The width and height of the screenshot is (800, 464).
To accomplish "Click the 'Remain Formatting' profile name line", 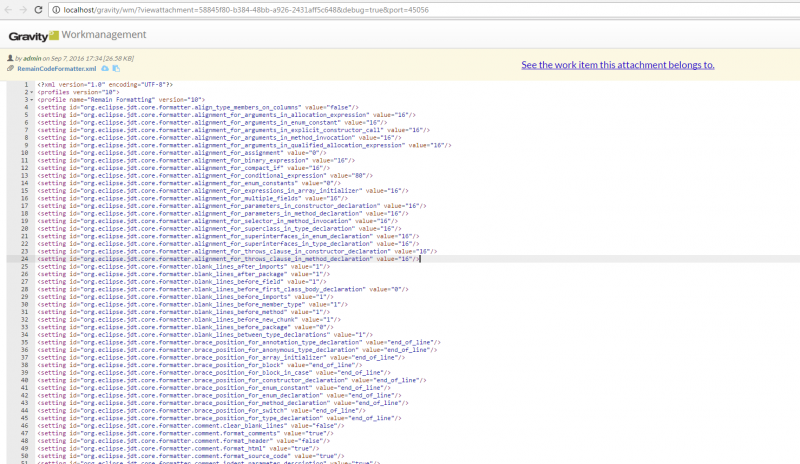I will point(121,100).
